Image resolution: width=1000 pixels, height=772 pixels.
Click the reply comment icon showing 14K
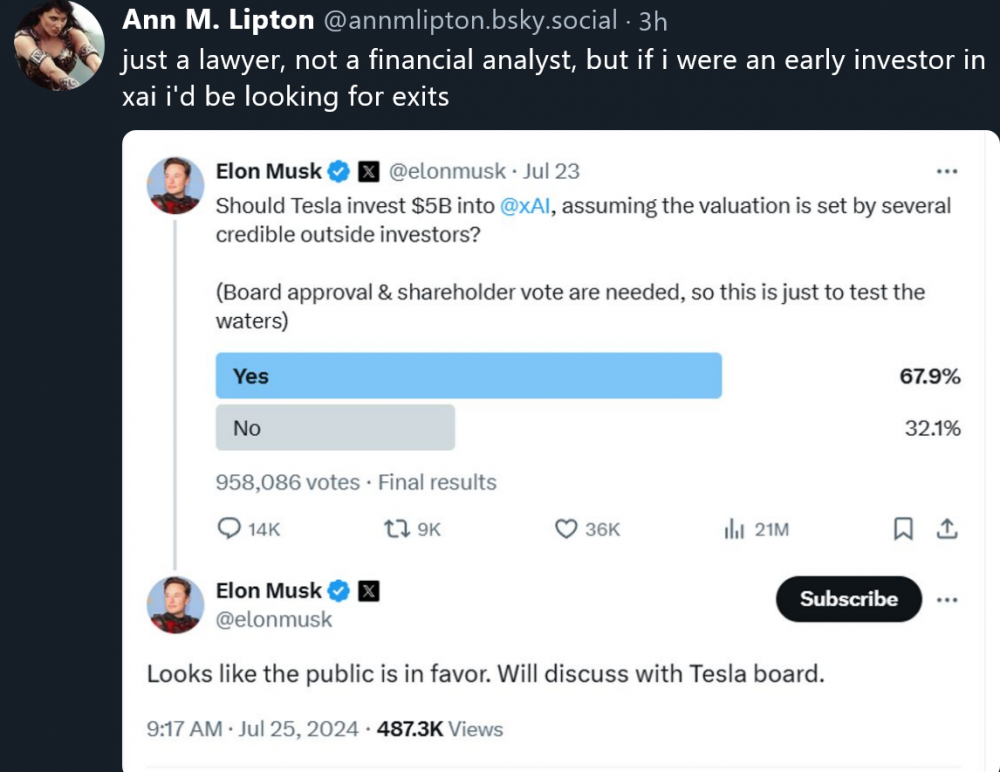230,529
